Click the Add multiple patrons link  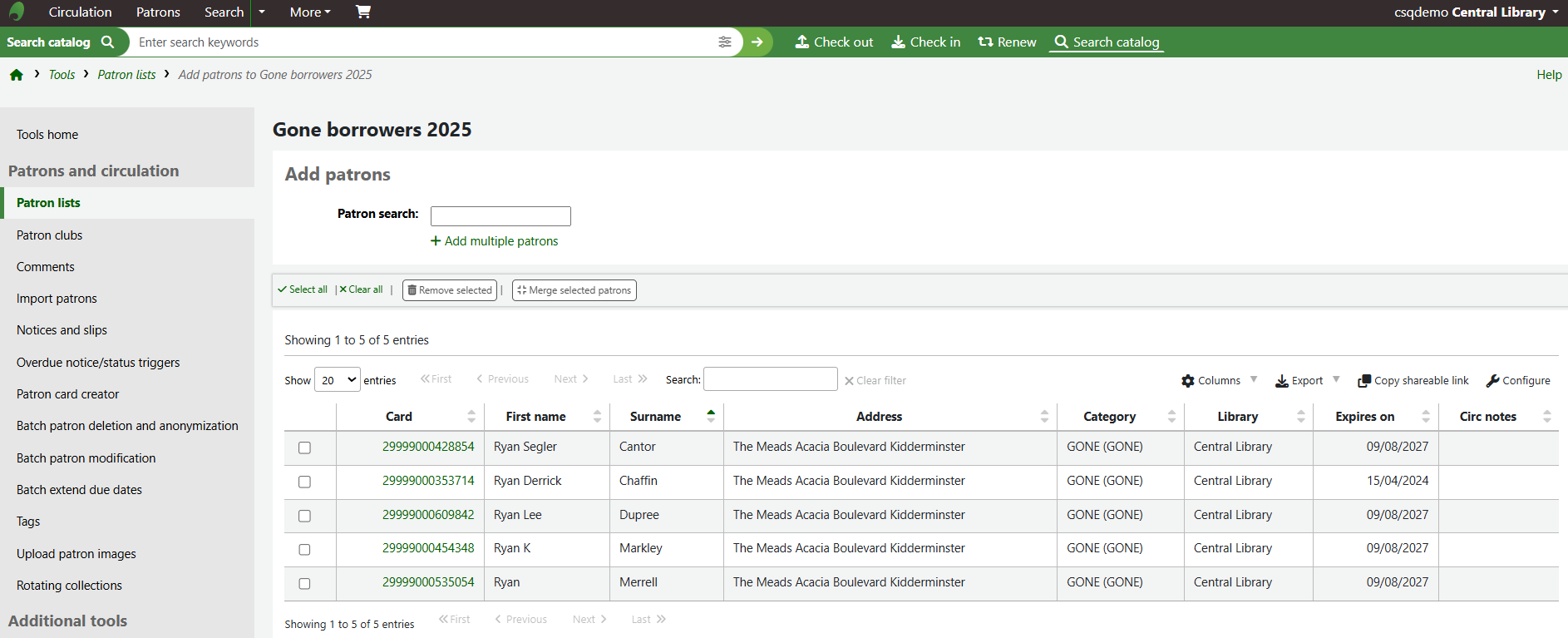pyautogui.click(x=495, y=241)
